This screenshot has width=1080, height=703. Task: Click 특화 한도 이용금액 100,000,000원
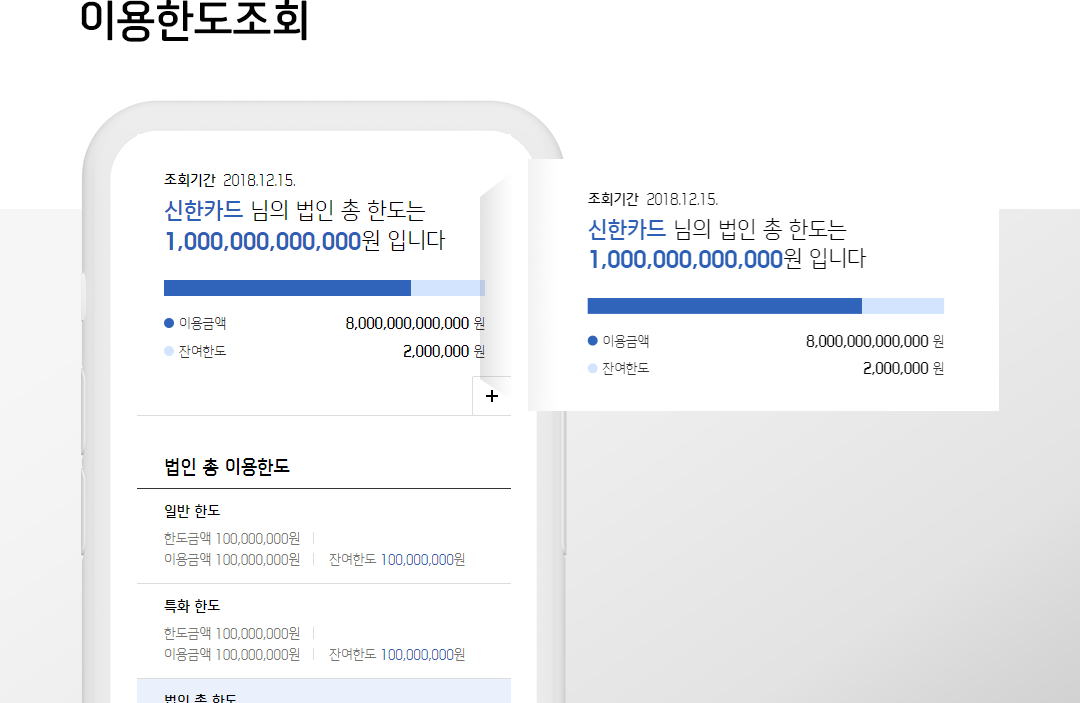[232, 655]
